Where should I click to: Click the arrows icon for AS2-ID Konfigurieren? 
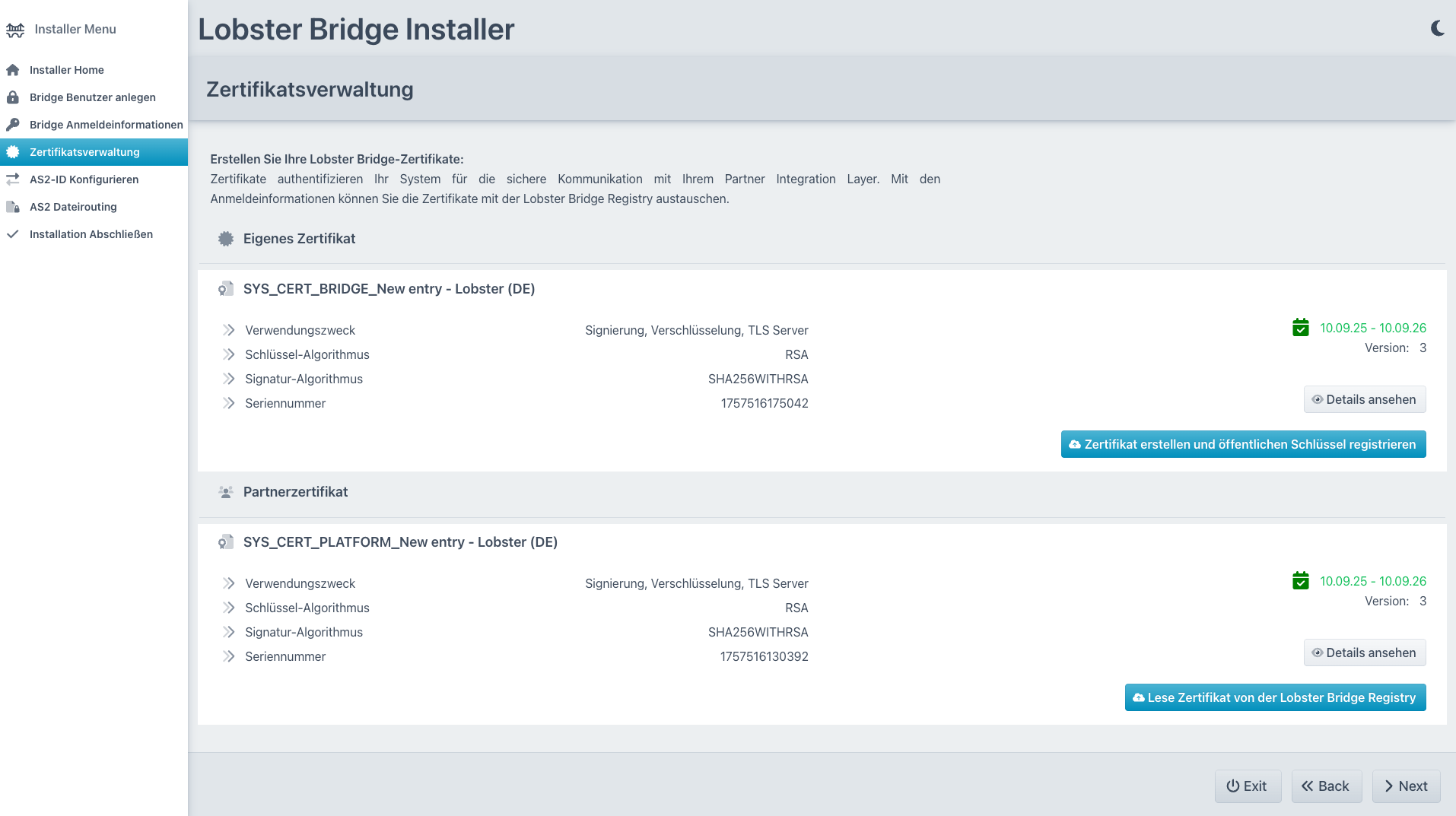click(13, 179)
